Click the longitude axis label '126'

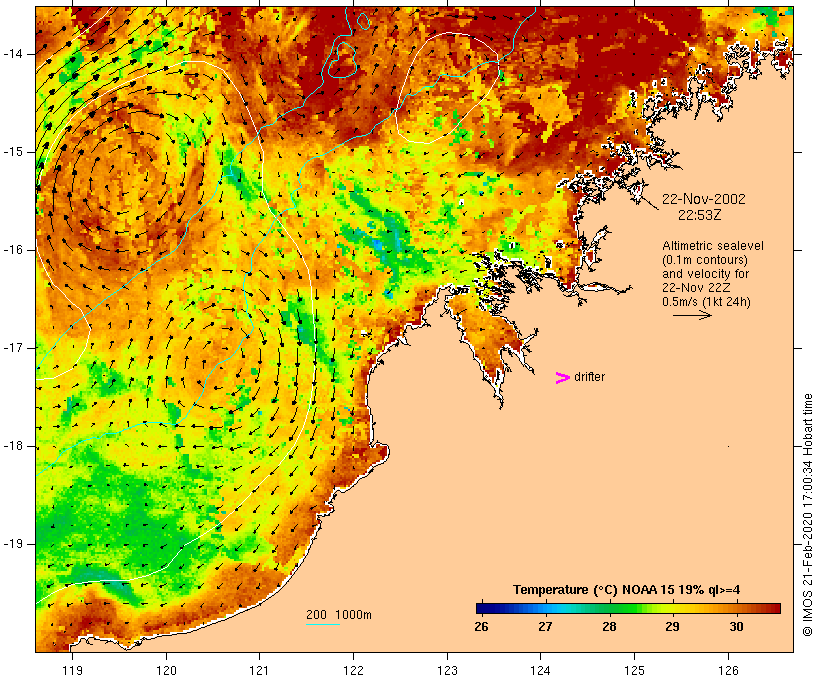[x=728, y=670]
